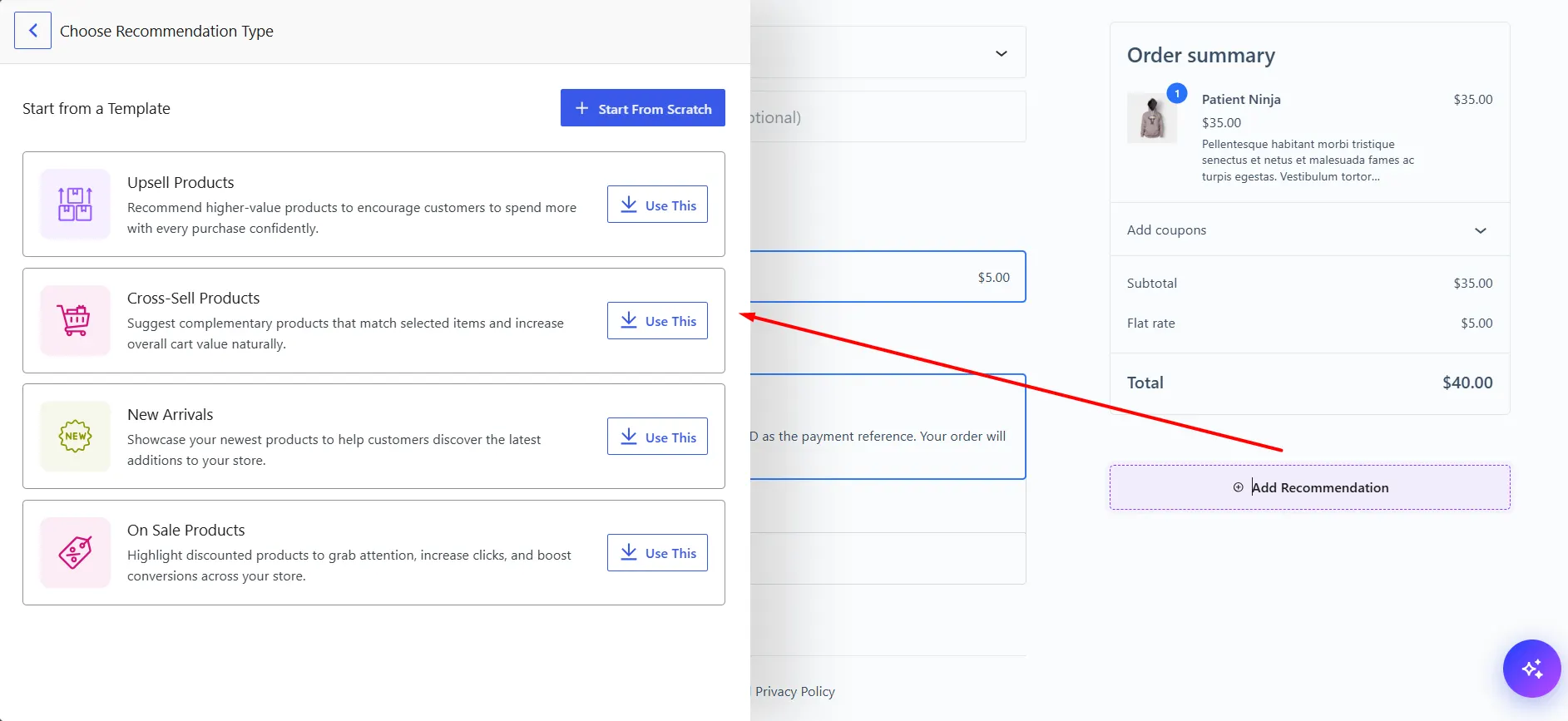Use the Cross-Sell Products template
This screenshot has width=1568, height=721.
pyautogui.click(x=657, y=320)
